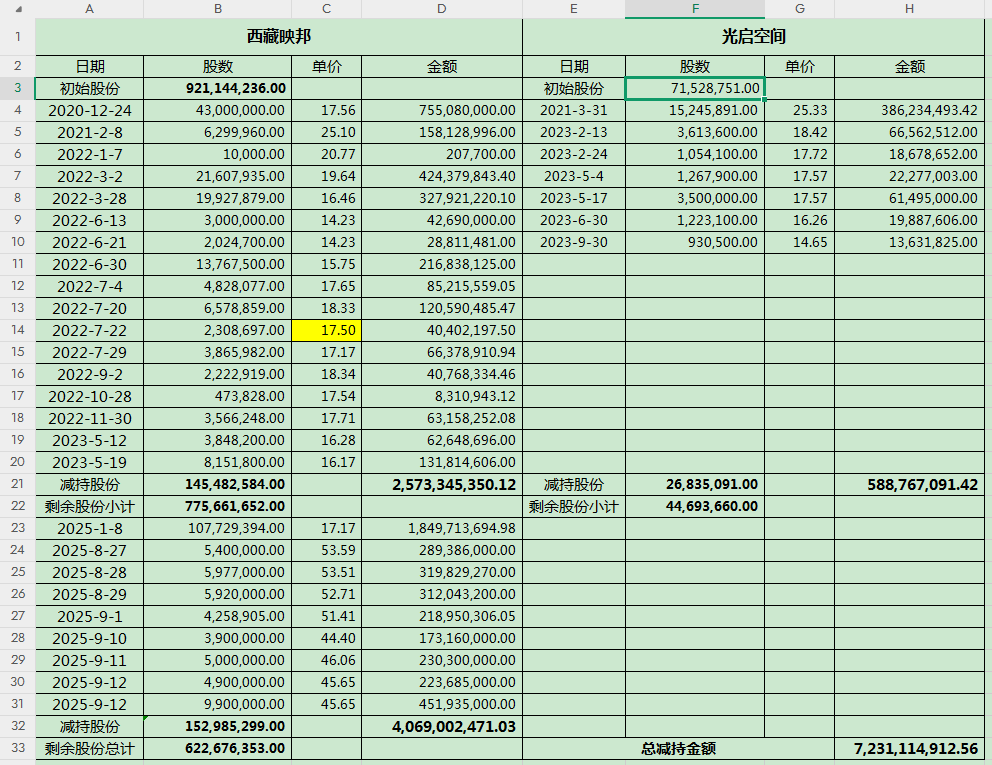
Task: Click date cell 2025-8-28
Action: point(89,573)
